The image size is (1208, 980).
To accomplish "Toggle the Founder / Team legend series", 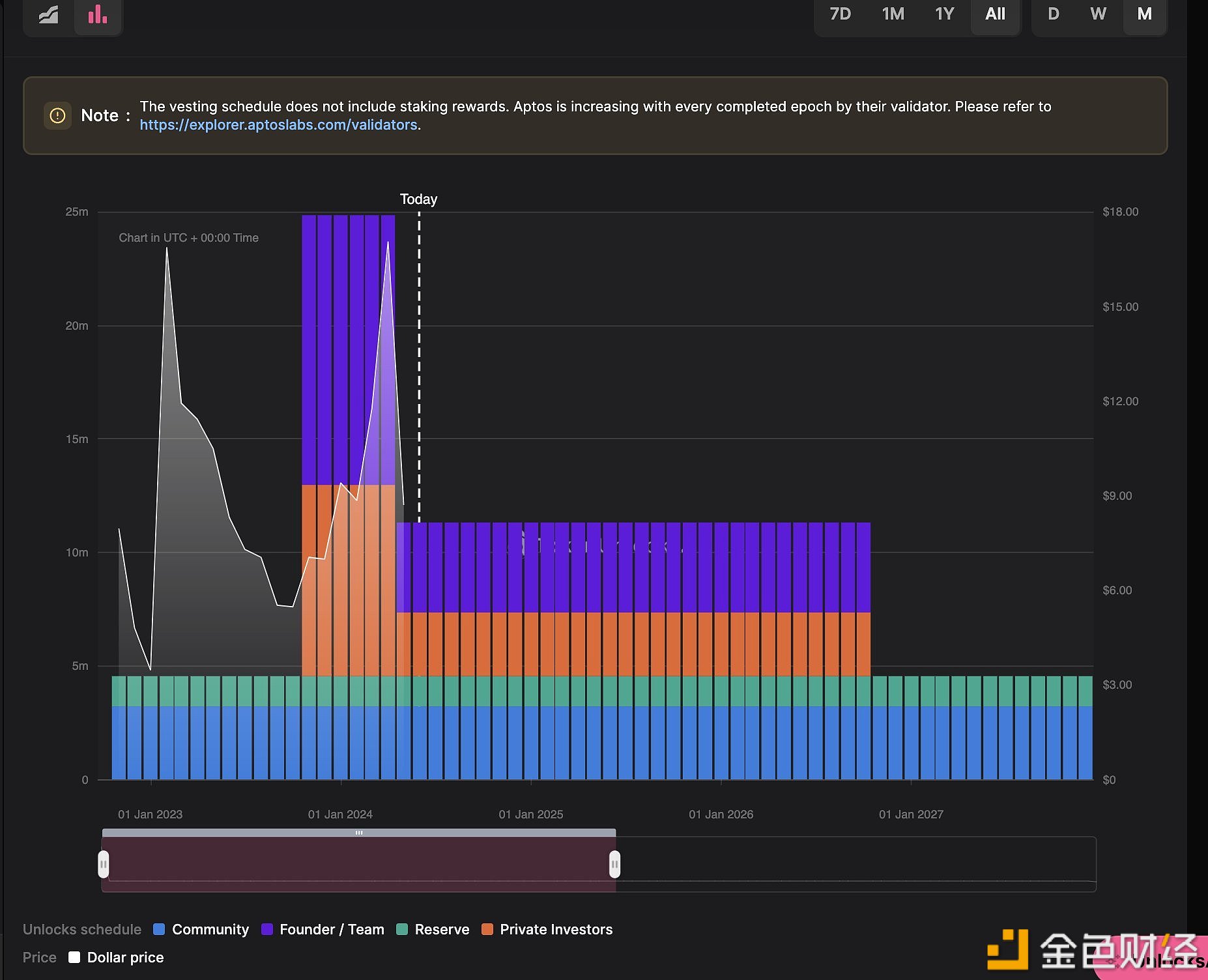I will pos(323,929).
